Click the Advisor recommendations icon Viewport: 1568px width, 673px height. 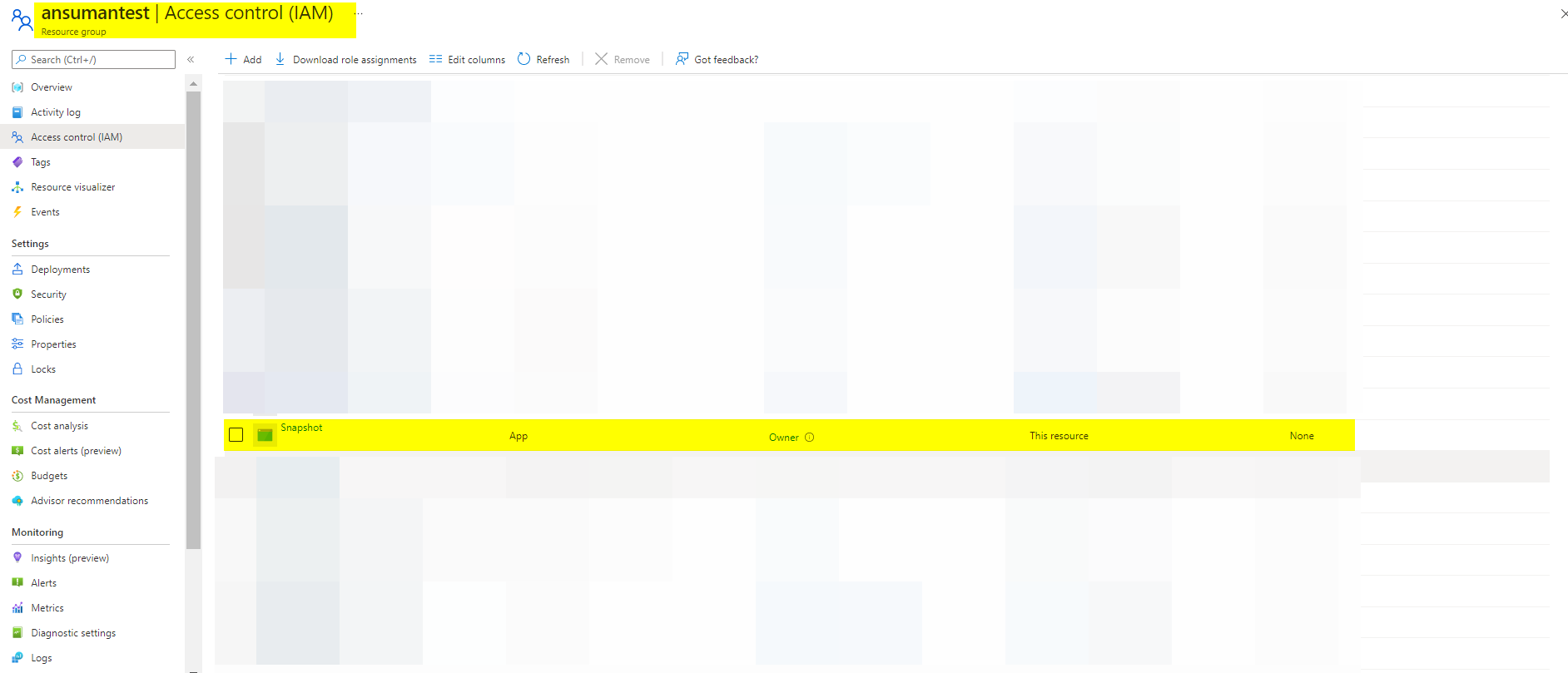[x=17, y=501]
